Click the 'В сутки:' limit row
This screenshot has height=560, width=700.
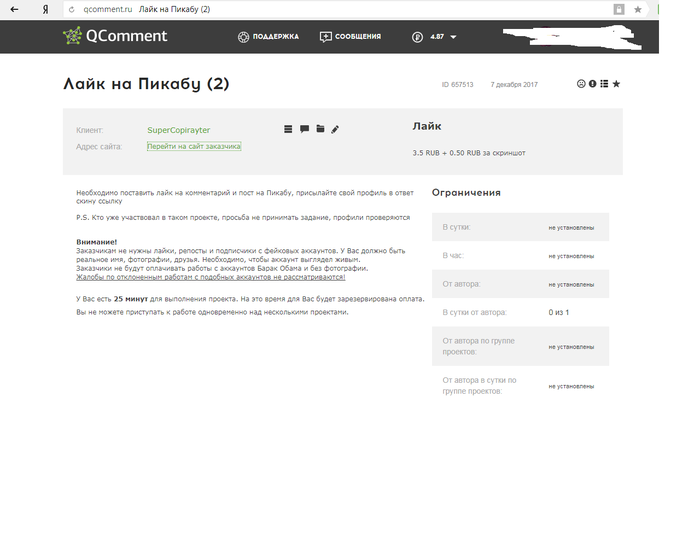point(520,227)
